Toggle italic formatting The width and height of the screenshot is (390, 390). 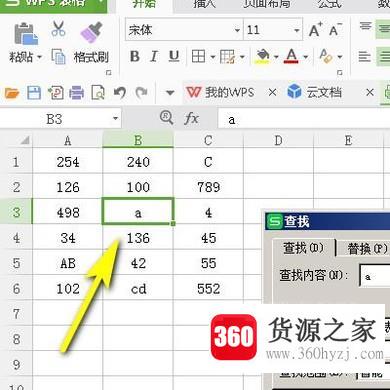pyautogui.click(x=154, y=57)
